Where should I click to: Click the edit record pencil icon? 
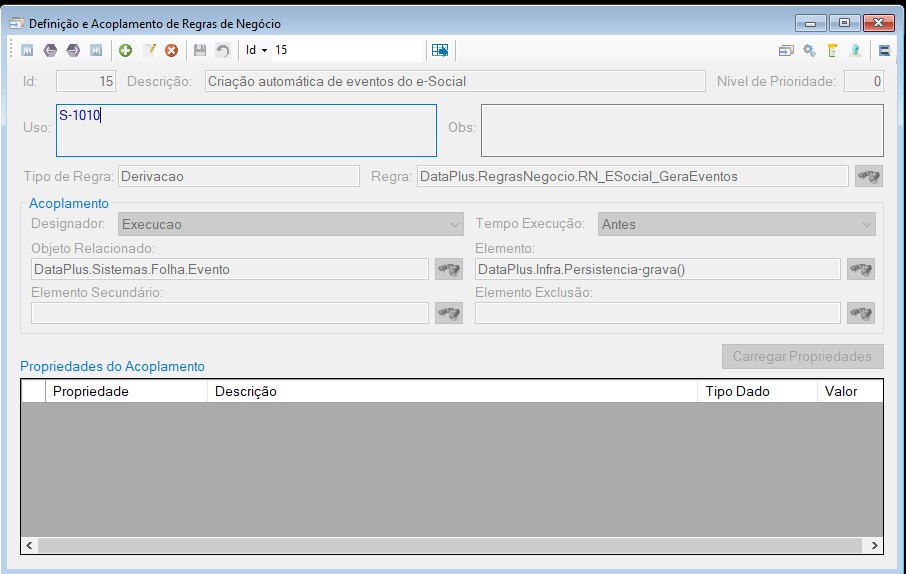tap(149, 50)
